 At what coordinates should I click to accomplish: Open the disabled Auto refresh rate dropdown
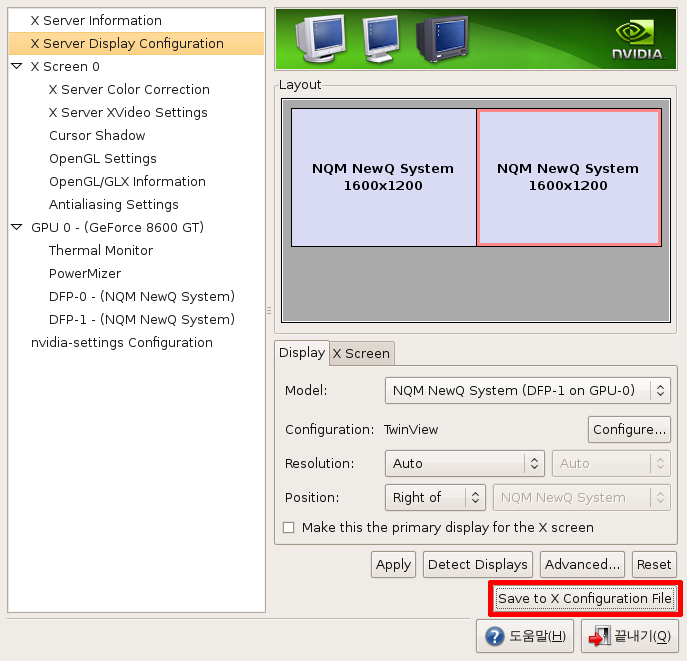611,463
